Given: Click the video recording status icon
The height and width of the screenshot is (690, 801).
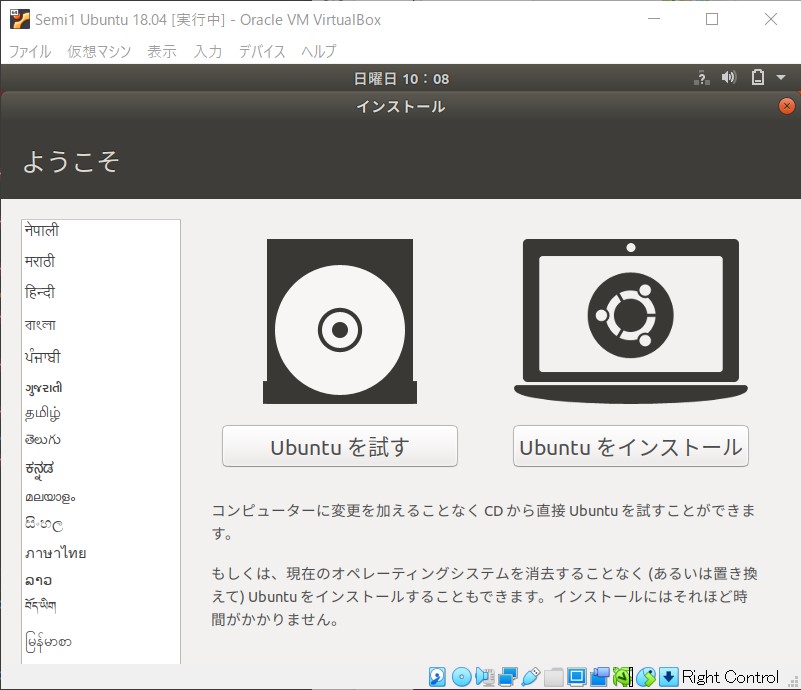Looking at the screenshot, I should click(x=600, y=677).
